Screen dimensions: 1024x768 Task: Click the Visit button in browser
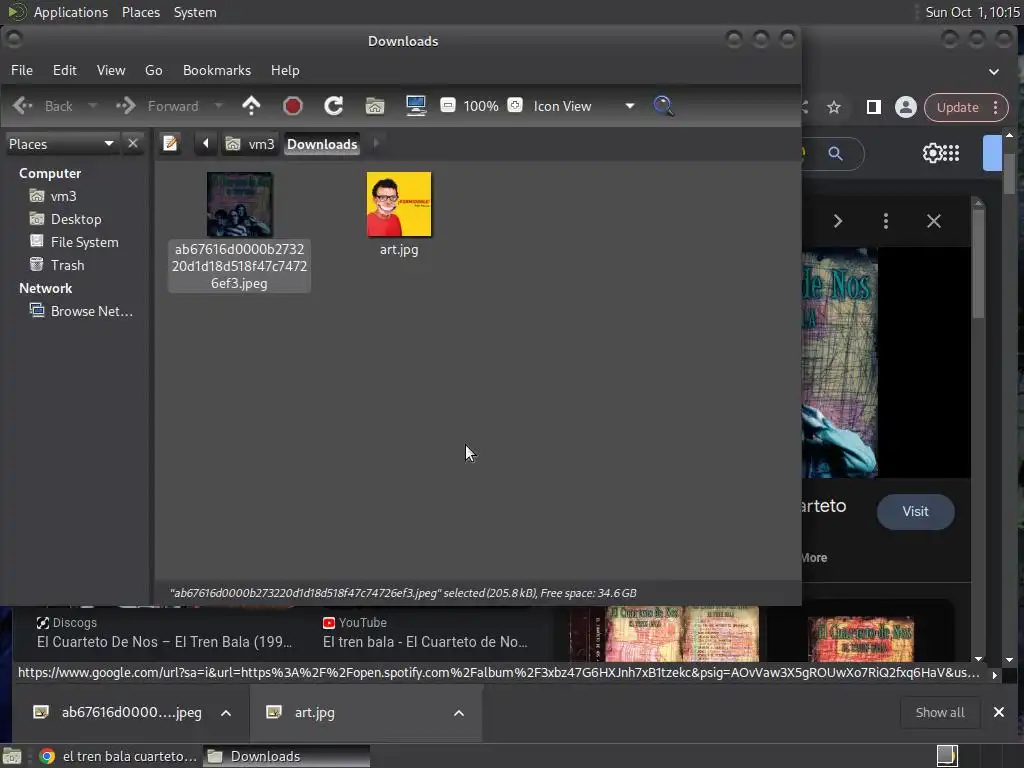coord(916,511)
